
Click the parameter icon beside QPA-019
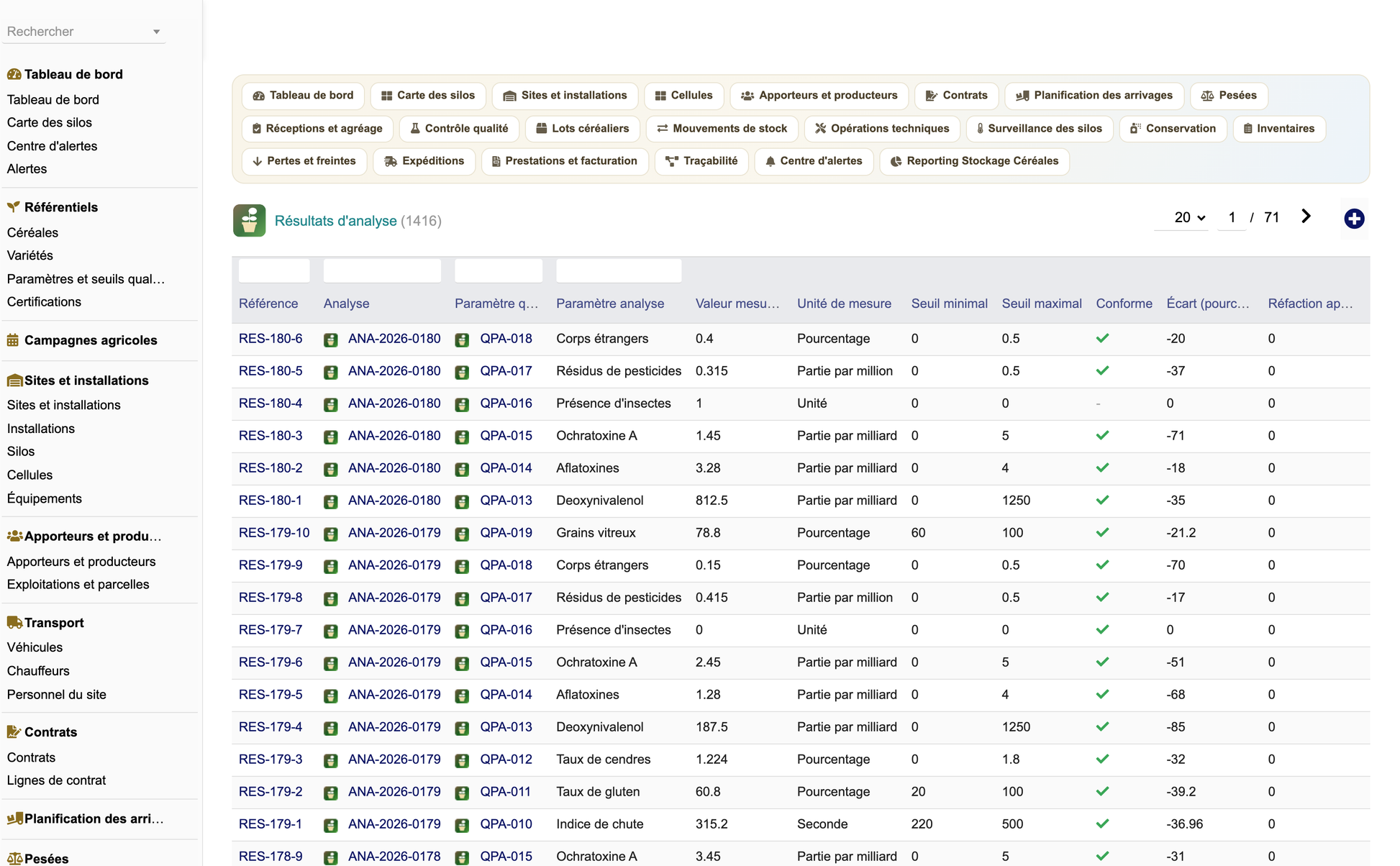coord(462,534)
